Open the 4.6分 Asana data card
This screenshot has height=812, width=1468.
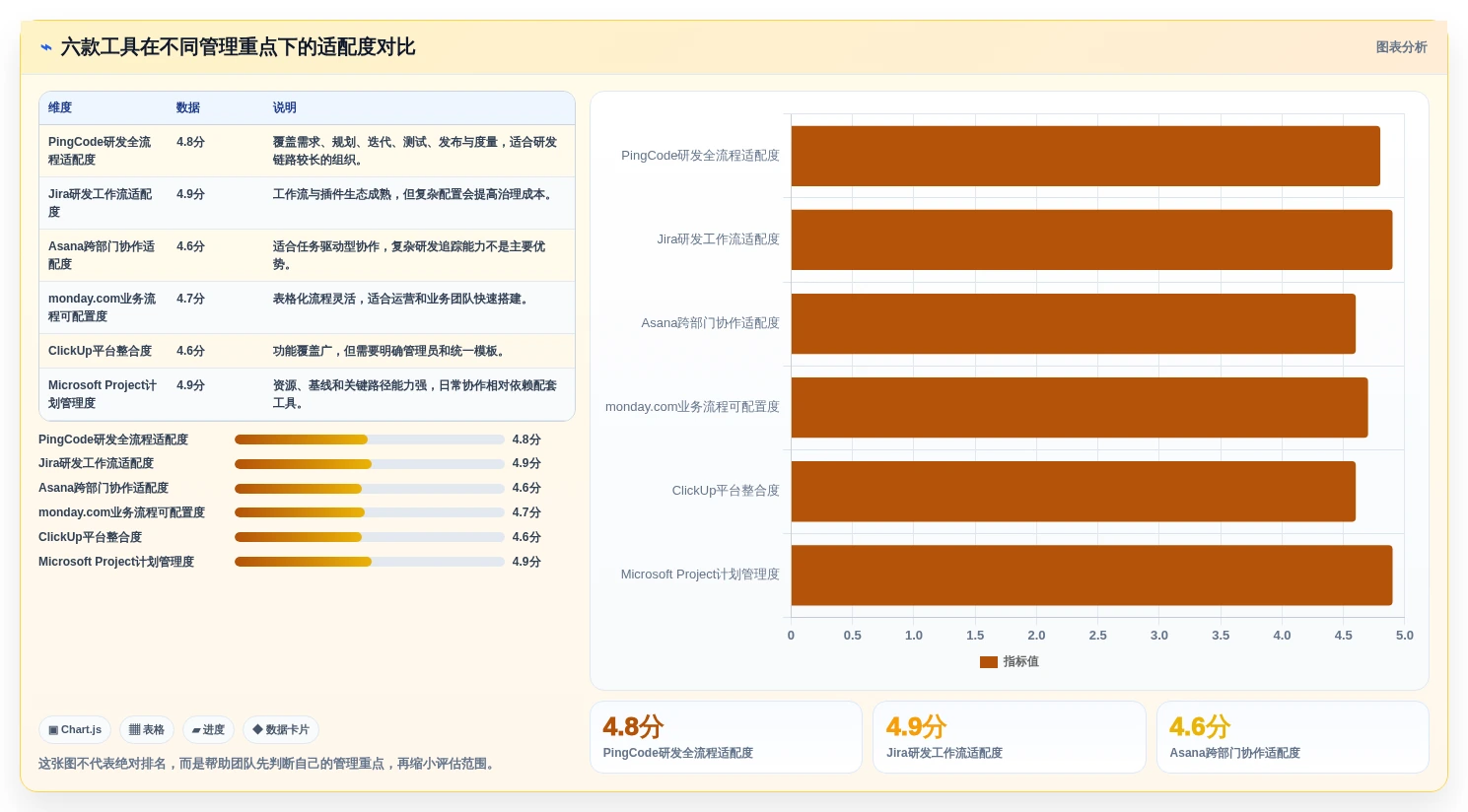1293,737
